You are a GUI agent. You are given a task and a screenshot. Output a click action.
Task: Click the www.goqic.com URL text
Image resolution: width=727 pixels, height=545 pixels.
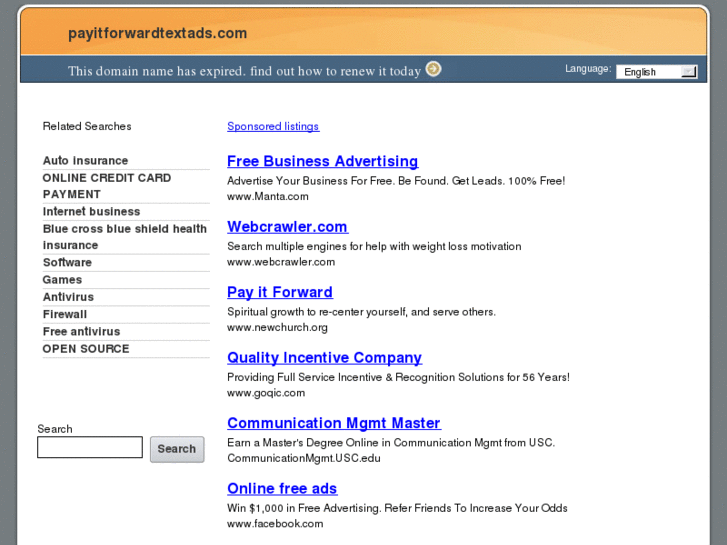(266, 392)
